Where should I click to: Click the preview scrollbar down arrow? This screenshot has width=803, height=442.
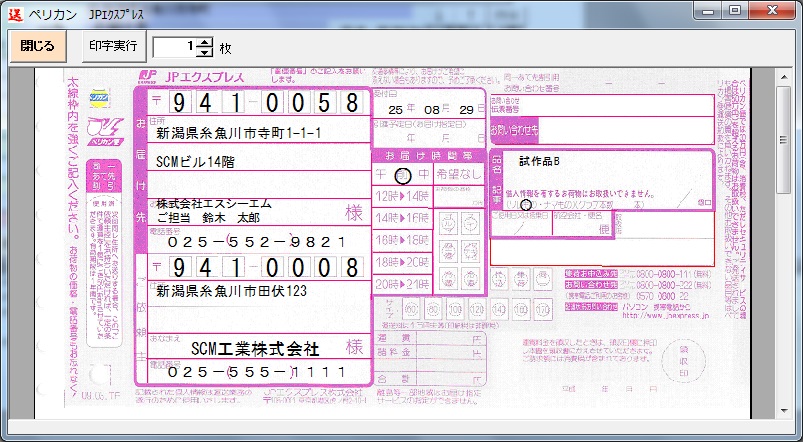point(784,411)
